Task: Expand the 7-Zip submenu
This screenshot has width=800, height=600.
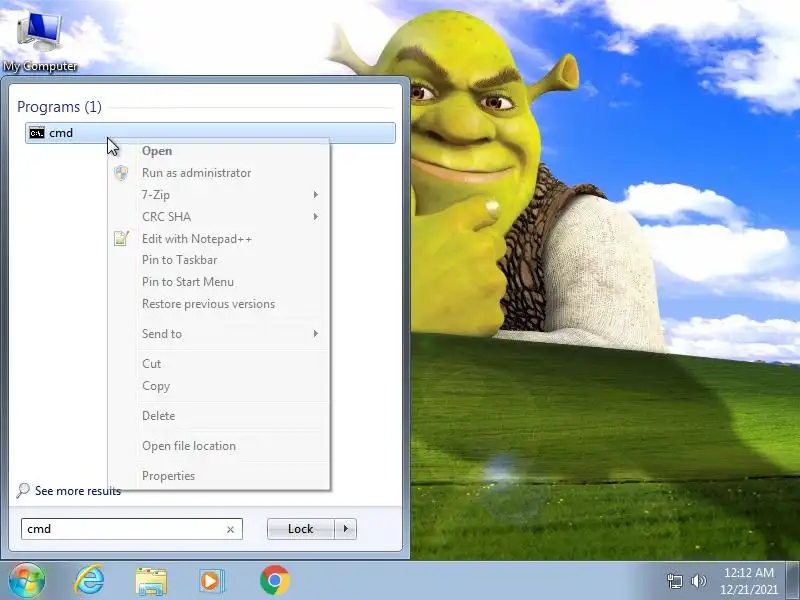Action: coord(219,195)
